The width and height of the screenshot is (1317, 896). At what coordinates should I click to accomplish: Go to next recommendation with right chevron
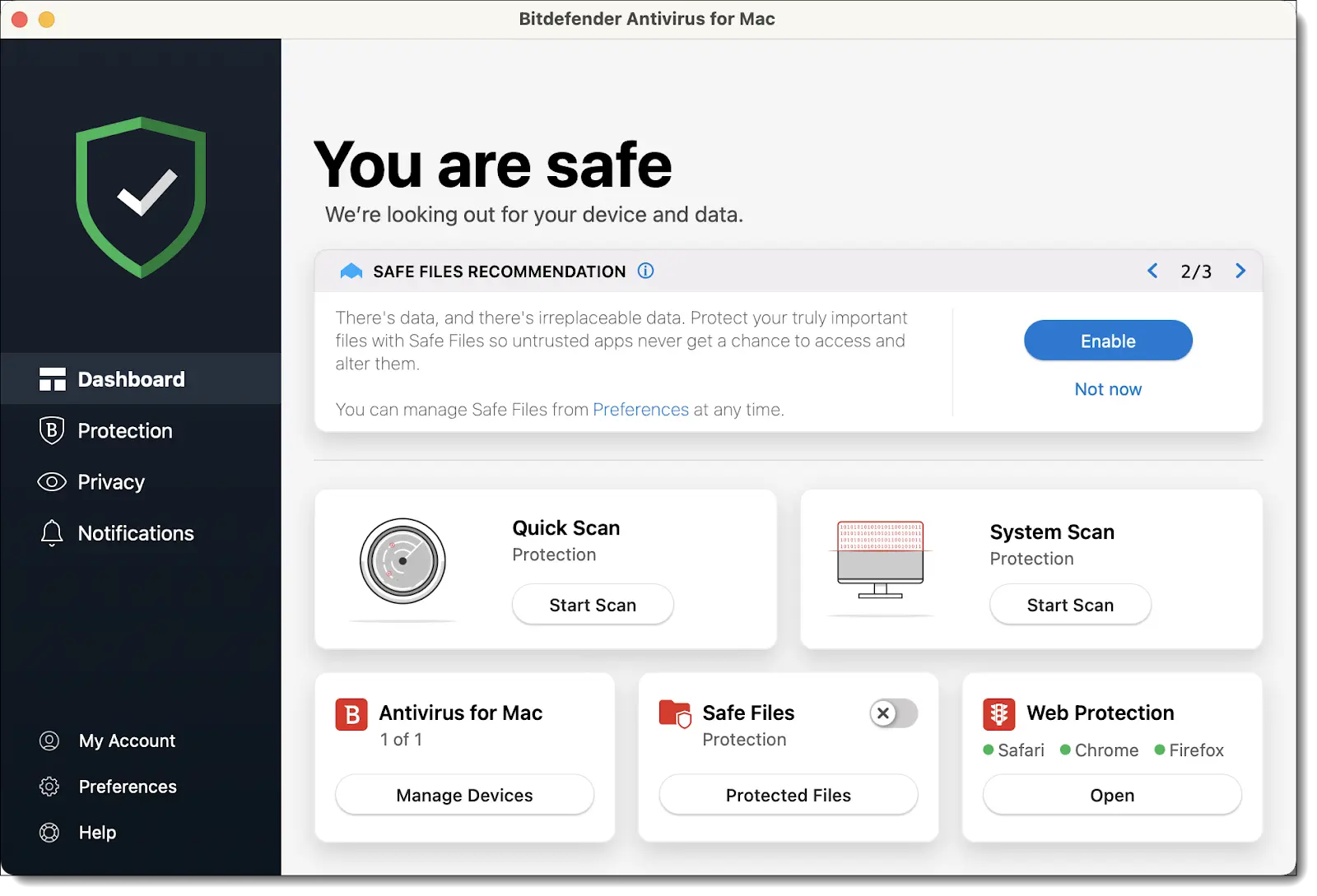(x=1240, y=271)
